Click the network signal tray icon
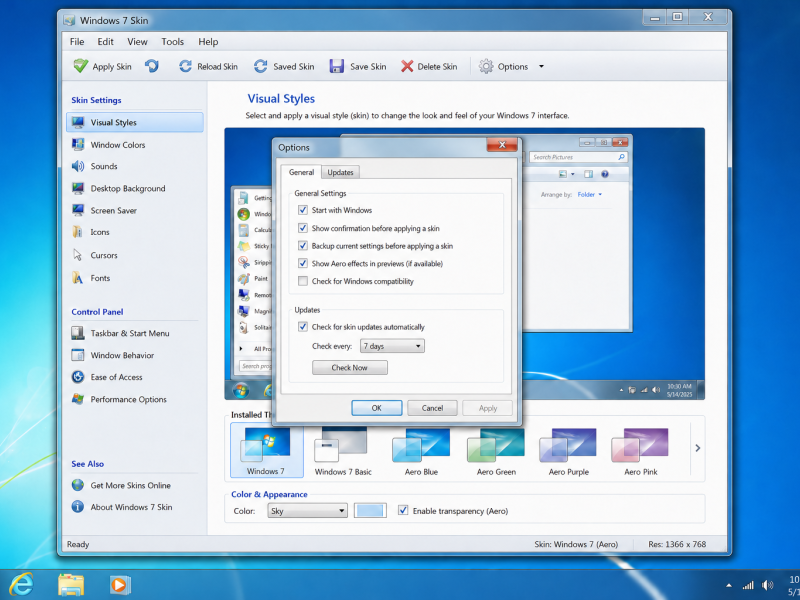 tap(748, 586)
